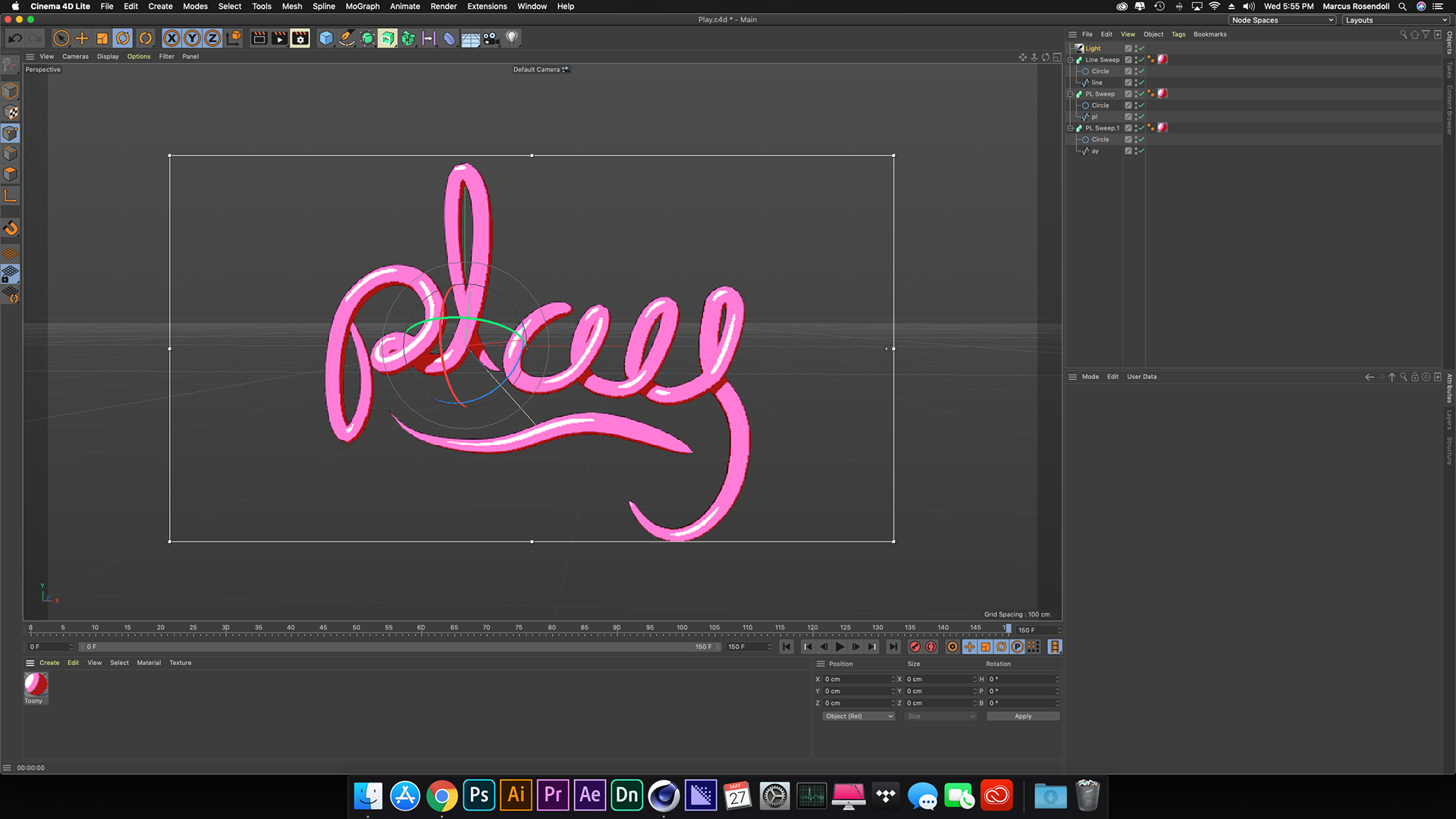Screen dimensions: 1456x819
Task: Click the Light bulb object icon
Action: [512, 38]
